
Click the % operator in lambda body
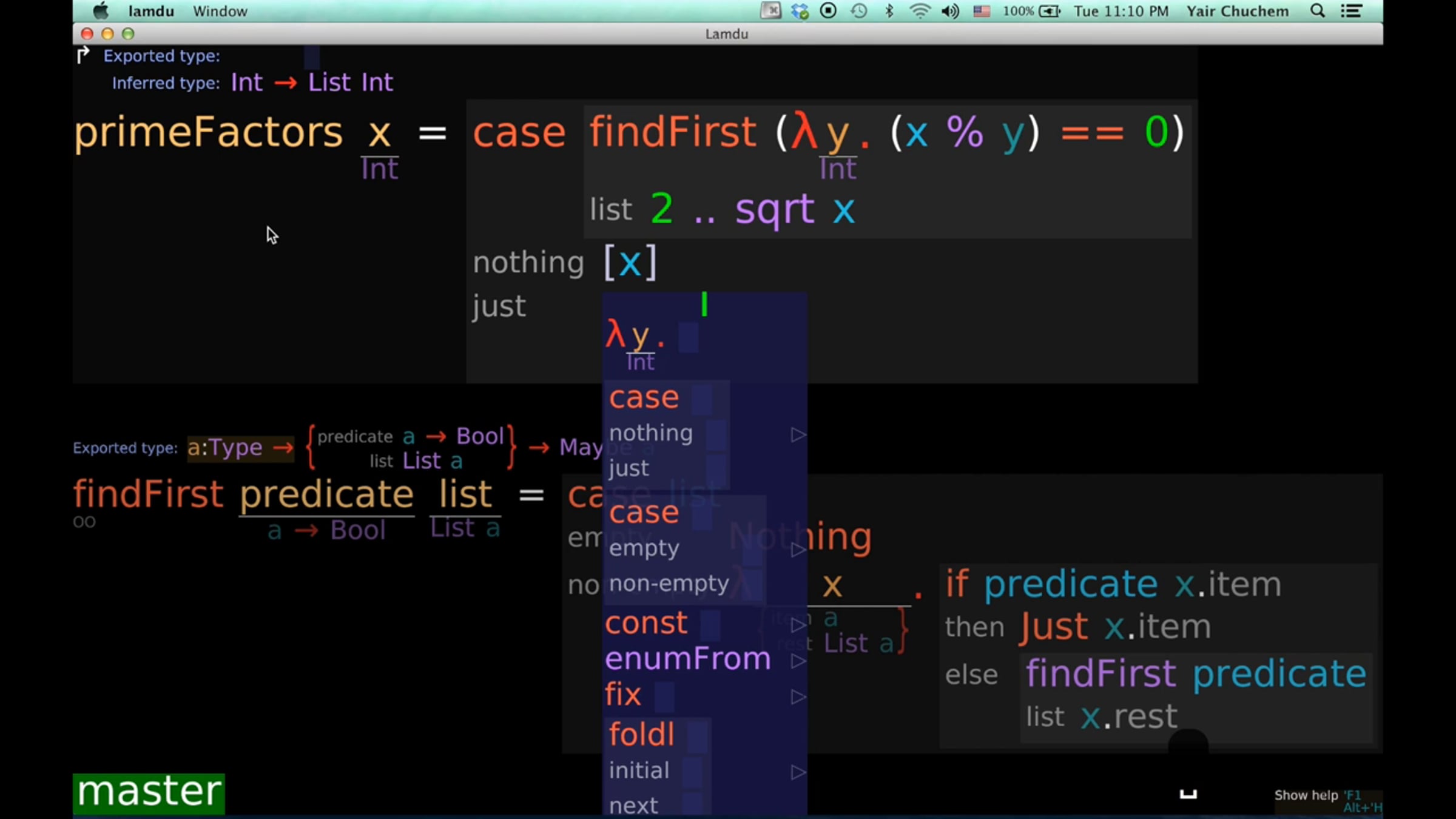tap(965, 132)
